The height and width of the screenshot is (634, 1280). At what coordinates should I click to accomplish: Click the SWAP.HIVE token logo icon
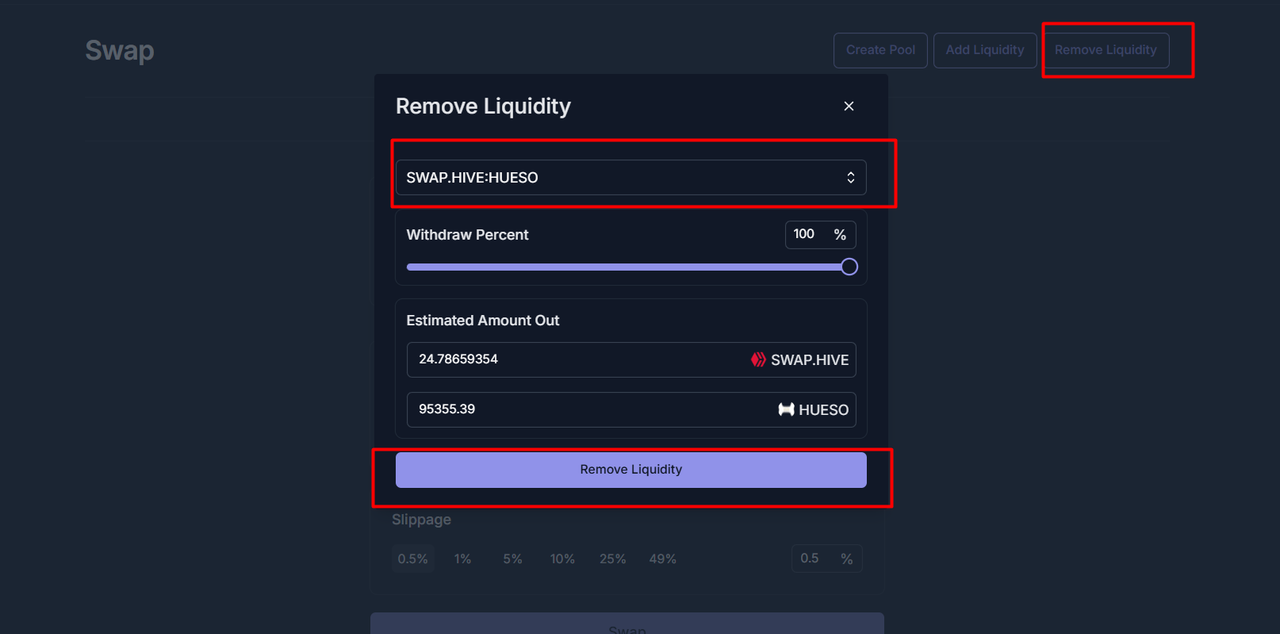(x=758, y=360)
